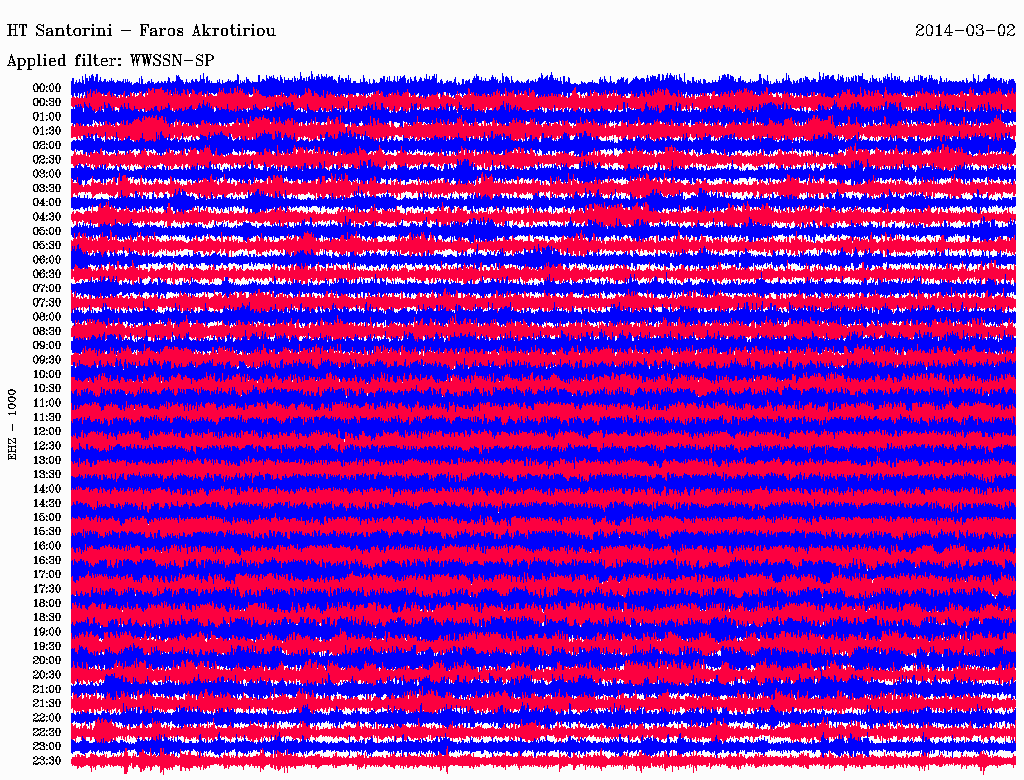The width and height of the screenshot is (1024, 780).
Task: Click the station title HT Santorini – Faros Akrotiriou
Action: coord(141,31)
